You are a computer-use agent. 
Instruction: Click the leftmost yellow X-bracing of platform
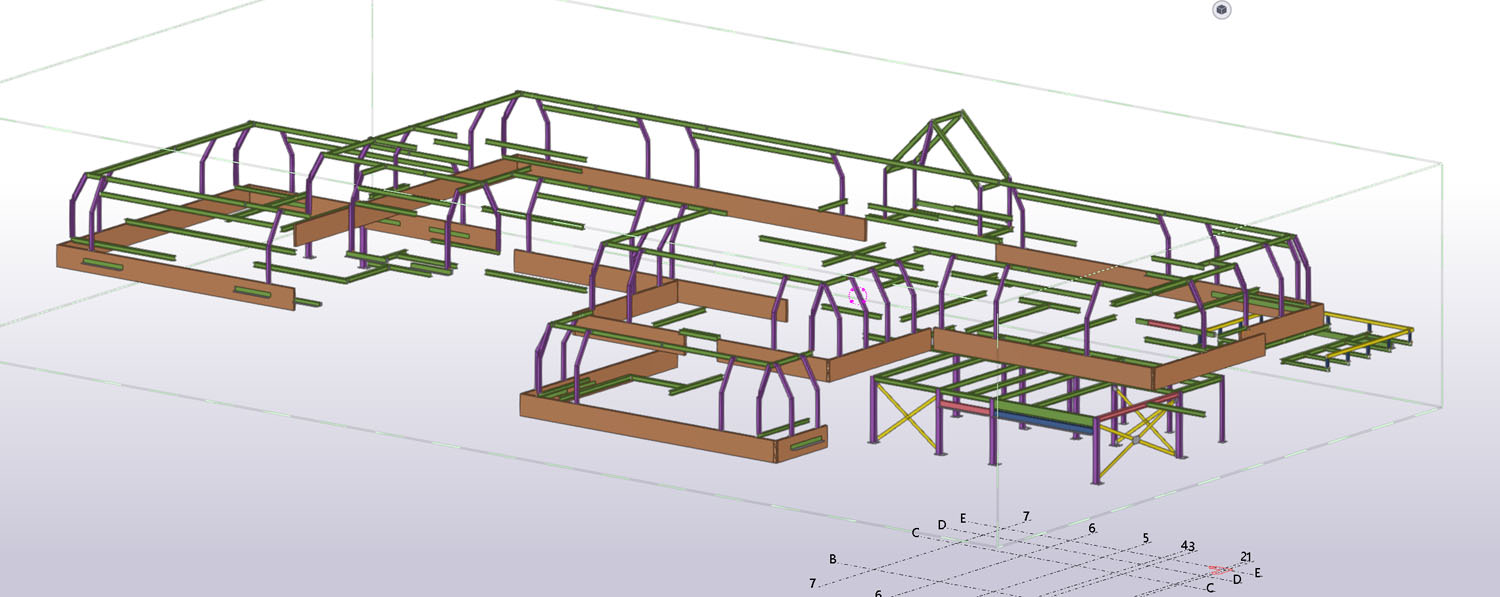[x=905, y=417]
